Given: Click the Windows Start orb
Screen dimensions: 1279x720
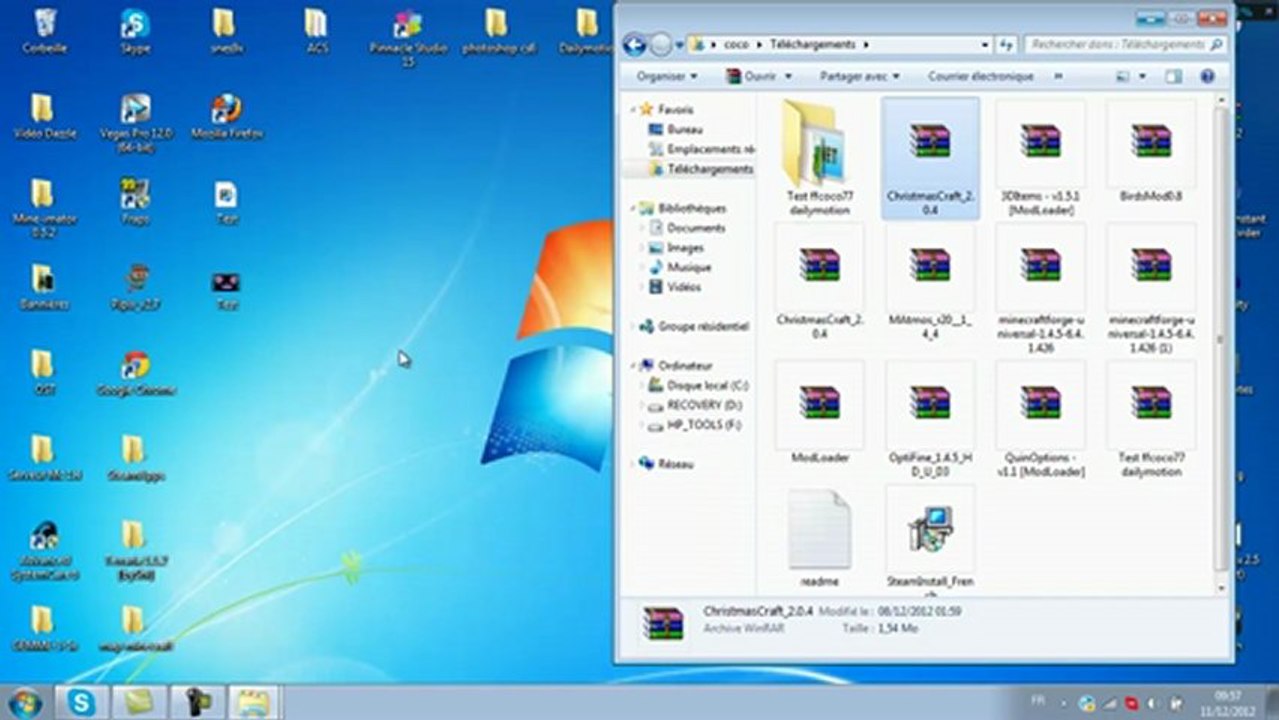Looking at the screenshot, I should point(24,702).
